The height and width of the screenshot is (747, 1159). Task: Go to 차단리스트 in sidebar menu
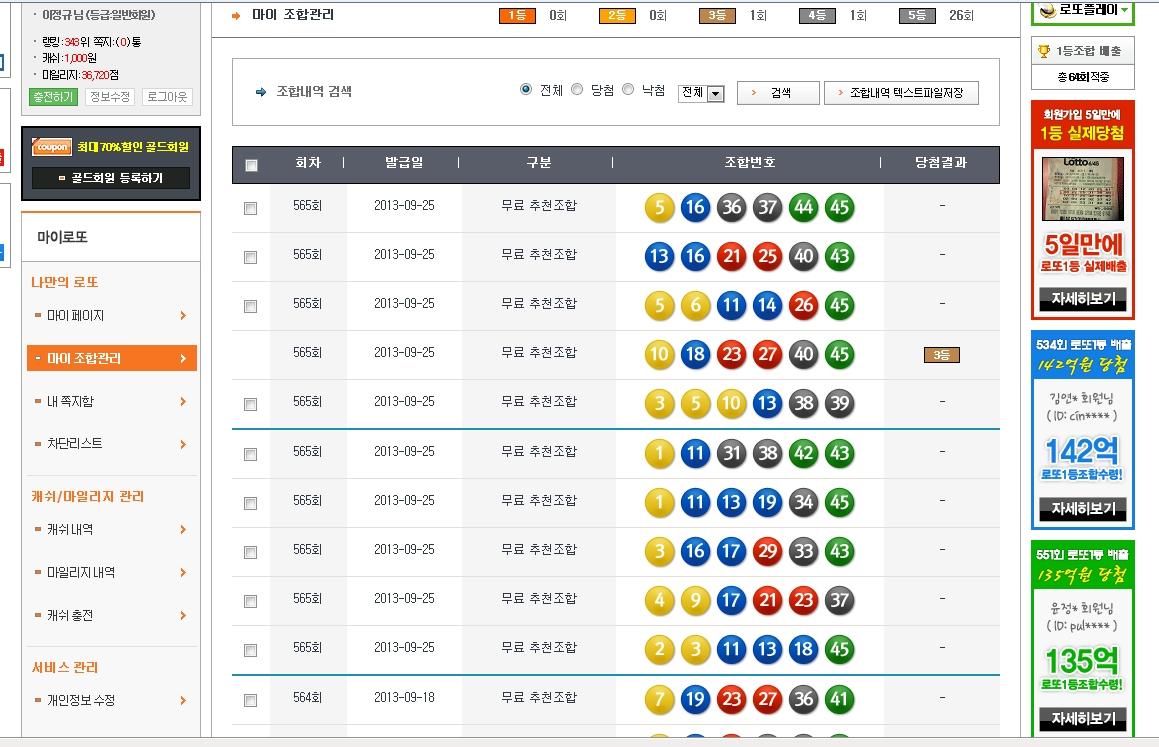(x=74, y=443)
